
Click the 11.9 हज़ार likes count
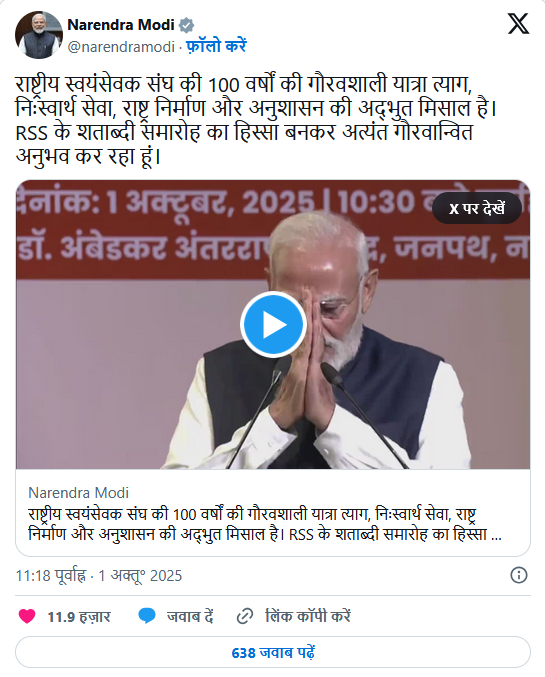pos(79,617)
